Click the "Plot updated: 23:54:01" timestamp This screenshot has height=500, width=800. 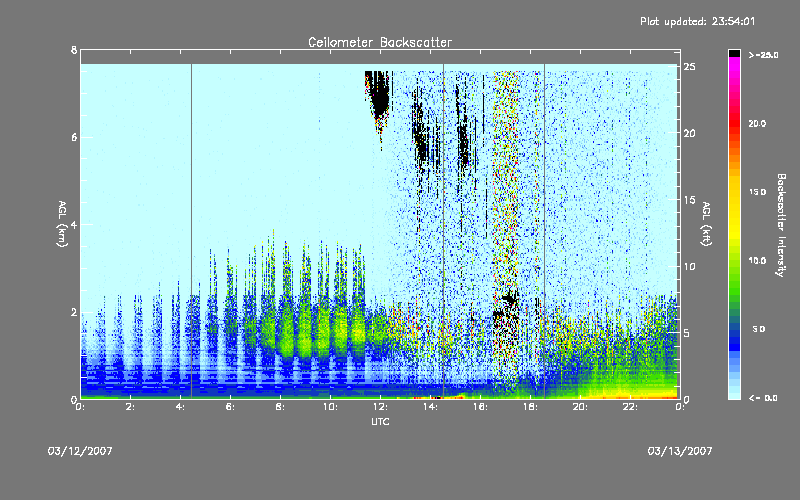click(x=697, y=21)
